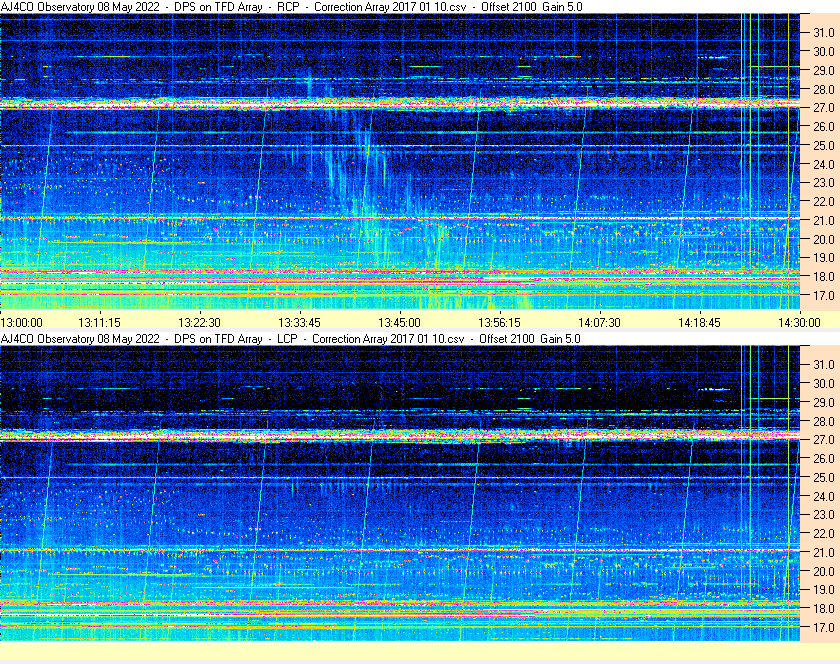Click the 14:18:45 time axis label

click(x=698, y=322)
